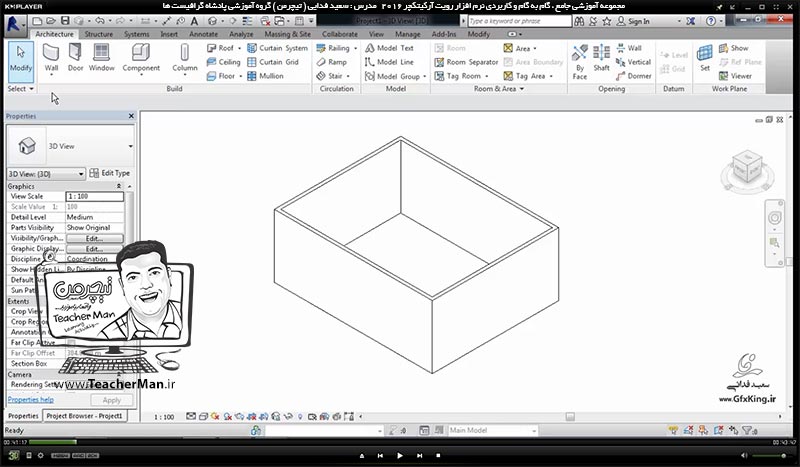
Task: Click the Model Text tool
Action: (389, 48)
